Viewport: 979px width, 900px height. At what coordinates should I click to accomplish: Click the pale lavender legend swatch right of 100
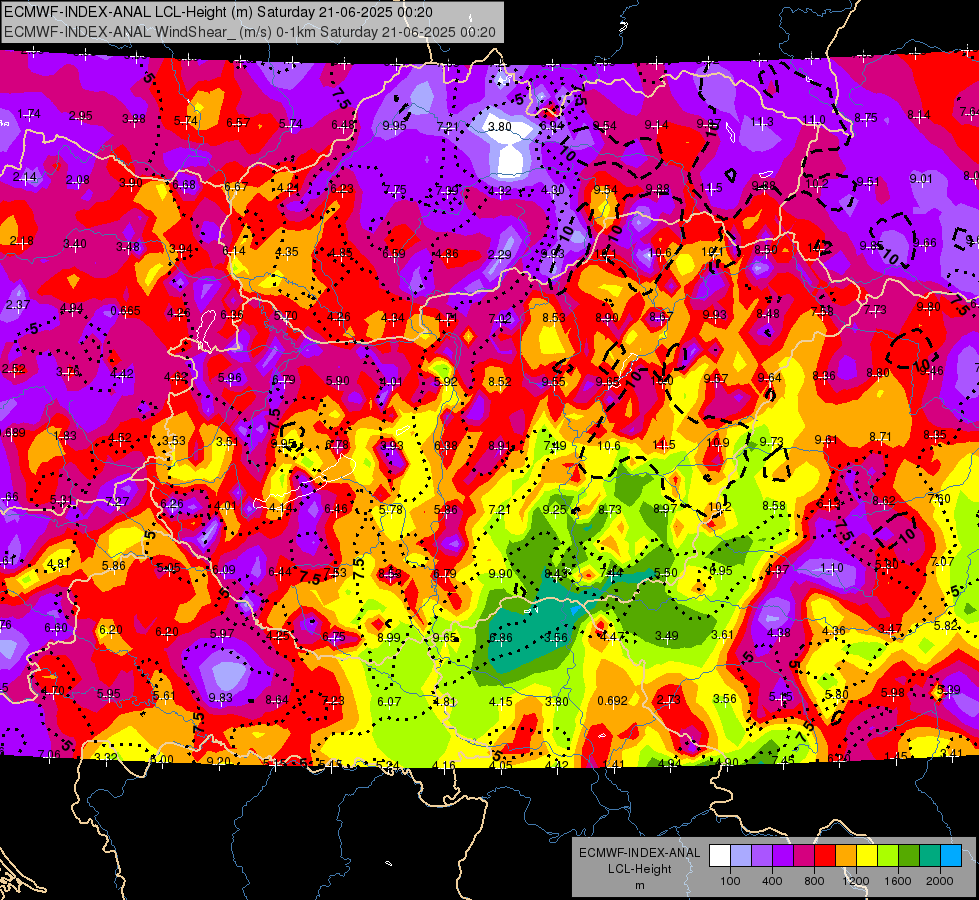(741, 856)
